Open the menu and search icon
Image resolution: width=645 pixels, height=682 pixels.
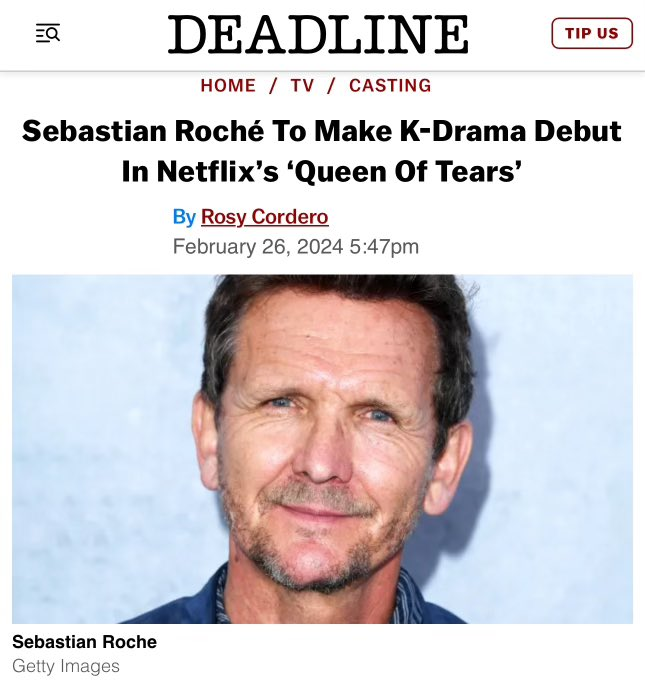47,34
